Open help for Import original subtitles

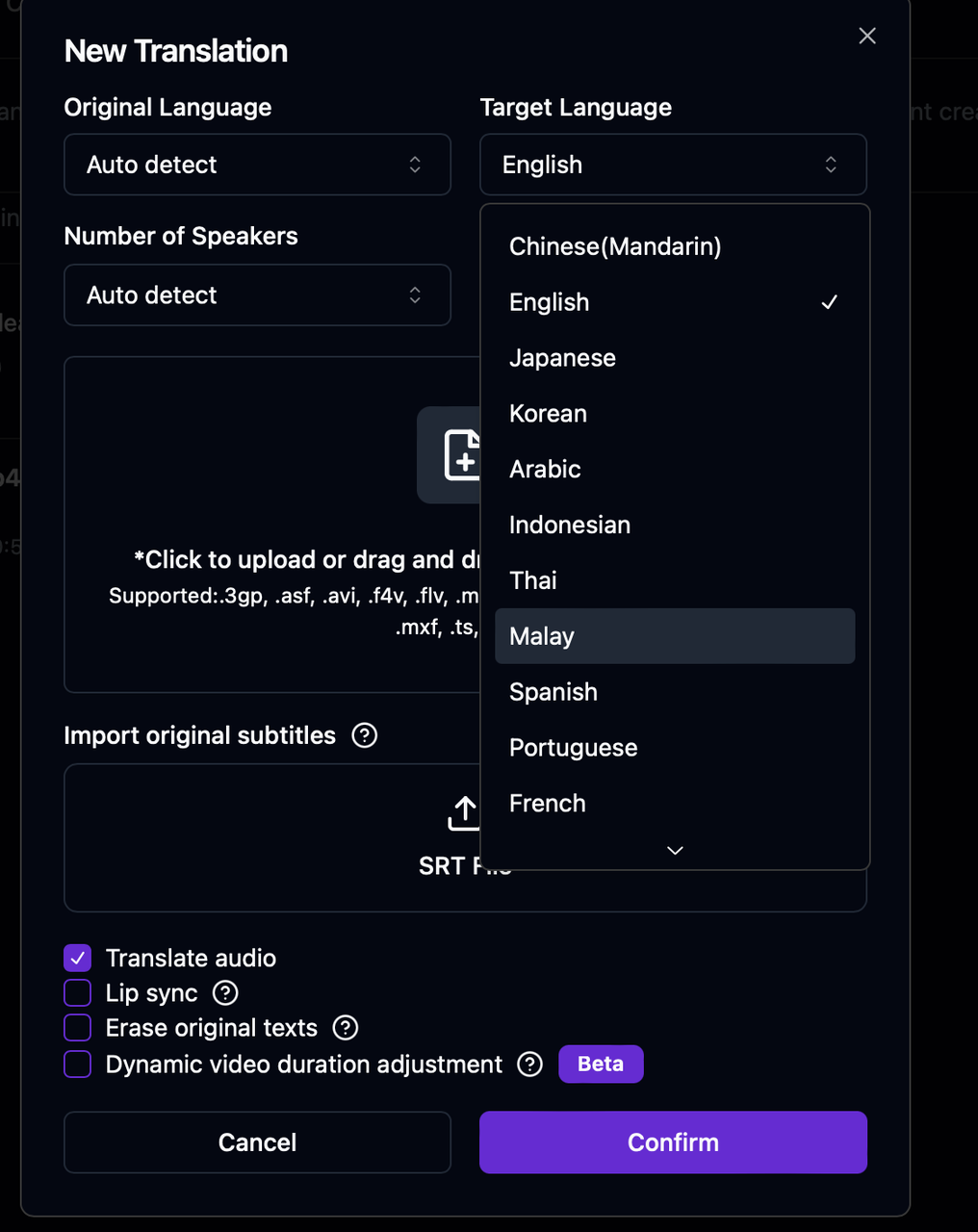365,735
